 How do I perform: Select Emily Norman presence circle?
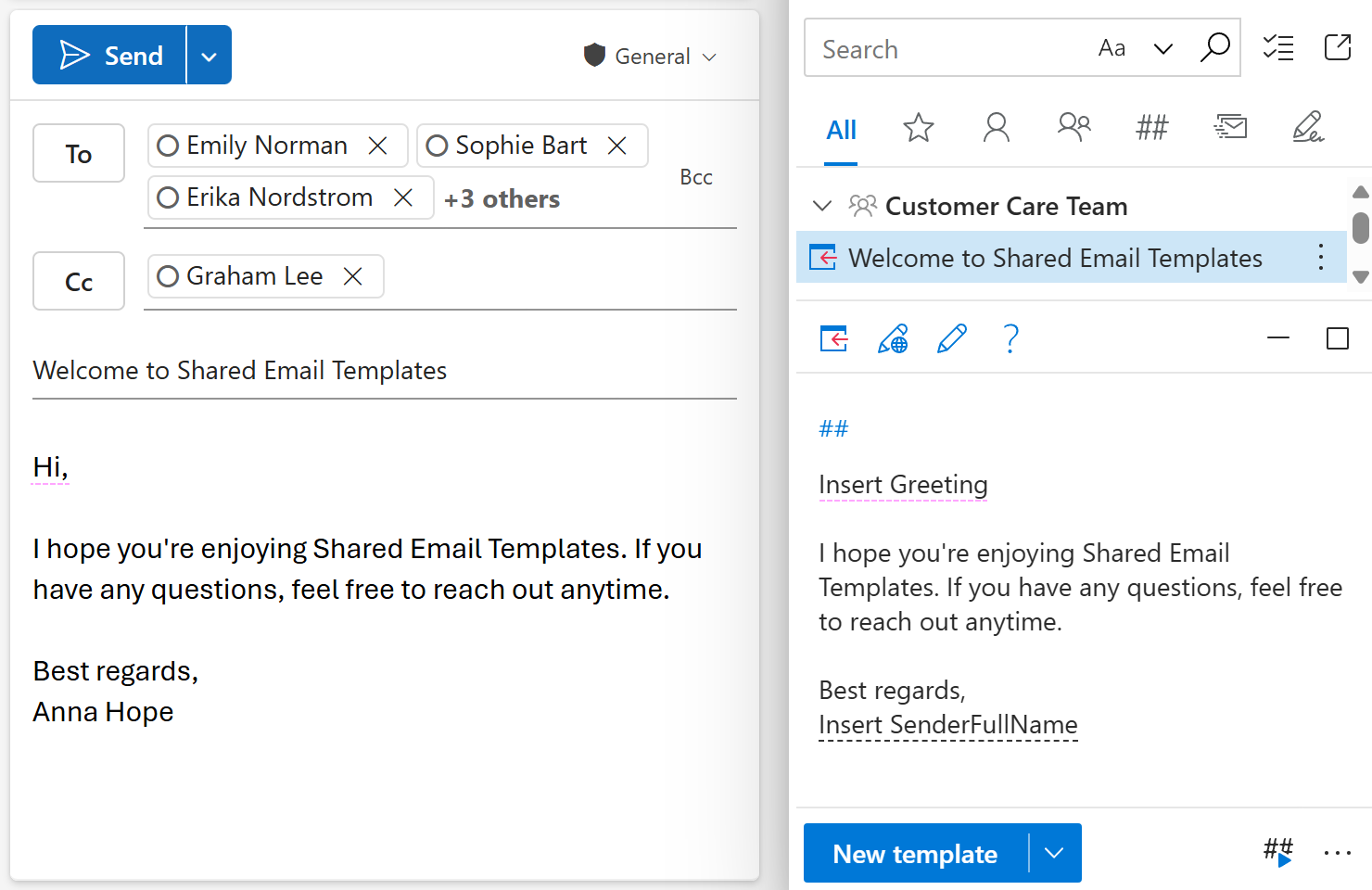click(x=168, y=146)
